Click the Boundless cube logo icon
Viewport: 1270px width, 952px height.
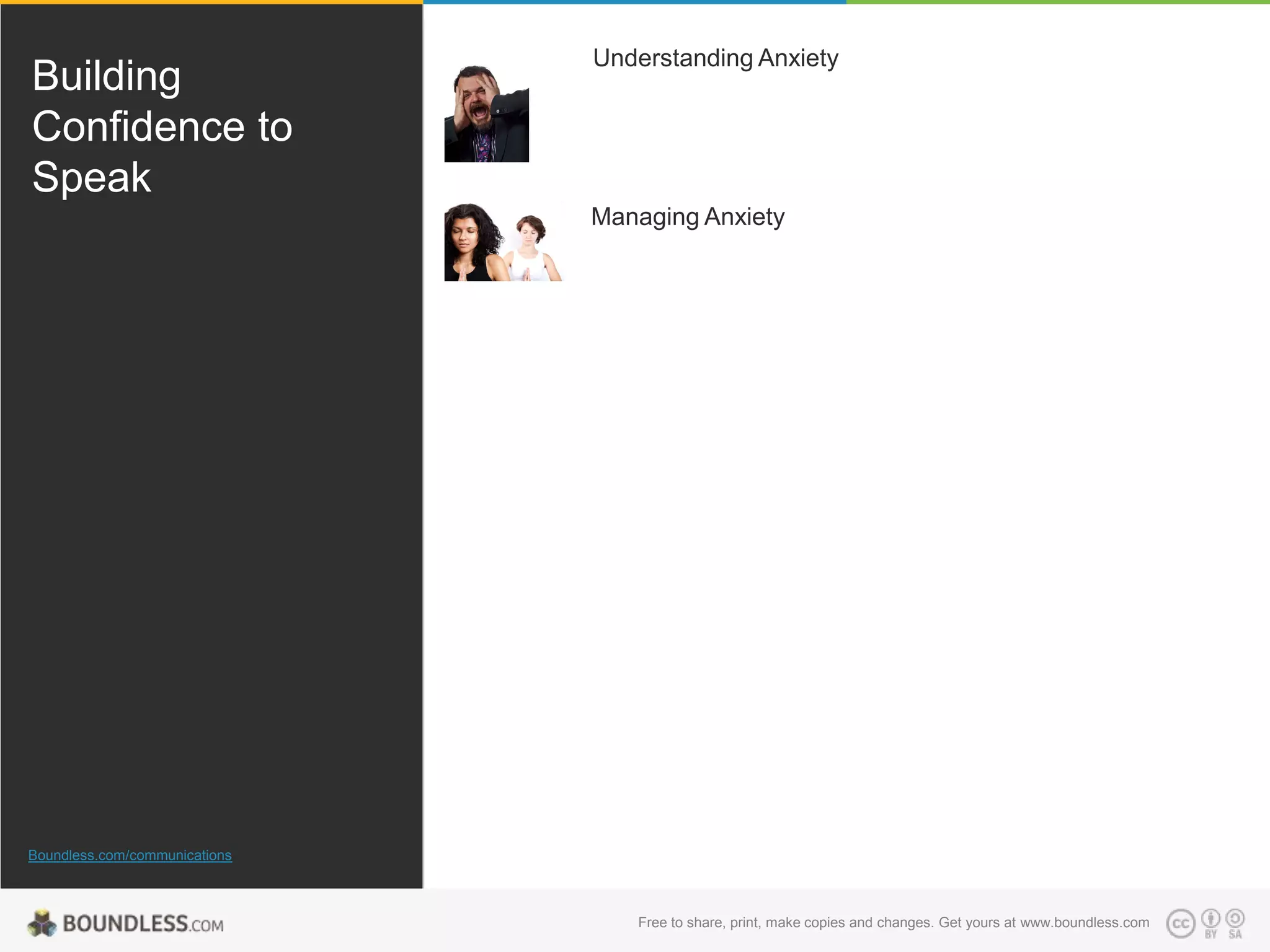(x=42, y=923)
